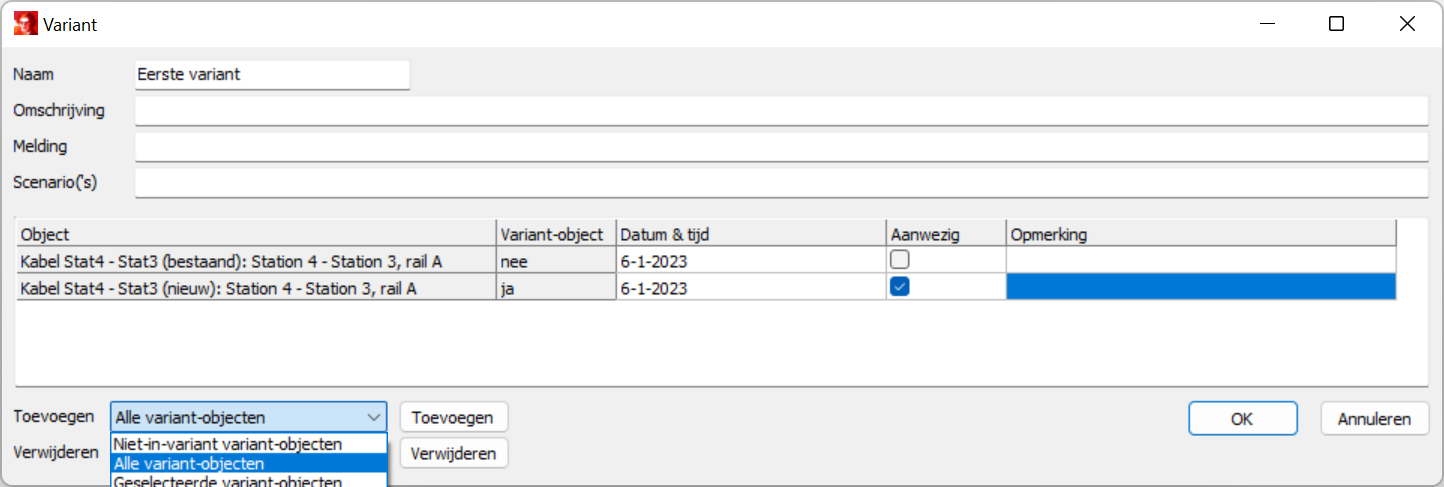Click into the Naam text field
Image resolution: width=1444 pixels, height=487 pixels.
(x=272, y=74)
